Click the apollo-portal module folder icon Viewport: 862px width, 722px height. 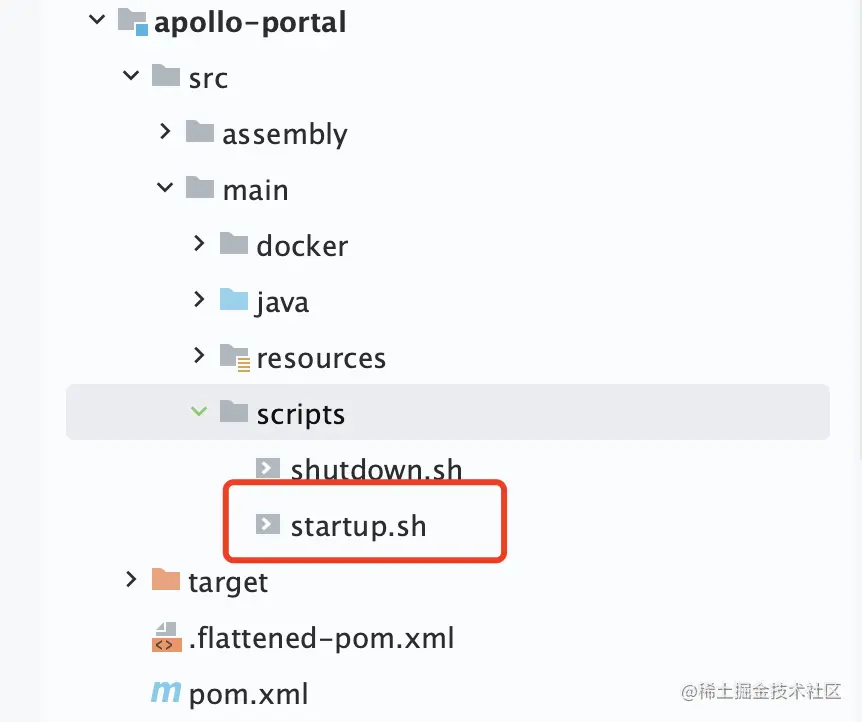point(133,21)
